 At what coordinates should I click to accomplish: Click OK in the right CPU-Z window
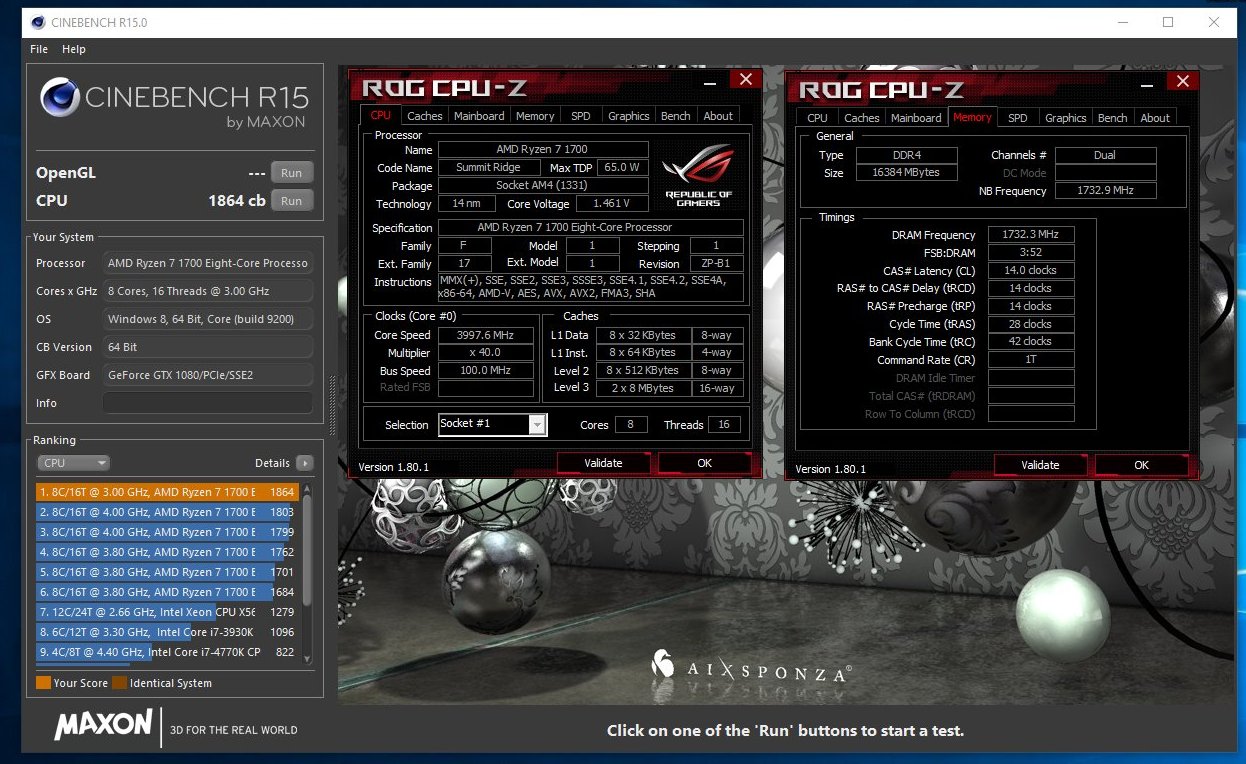(1142, 465)
